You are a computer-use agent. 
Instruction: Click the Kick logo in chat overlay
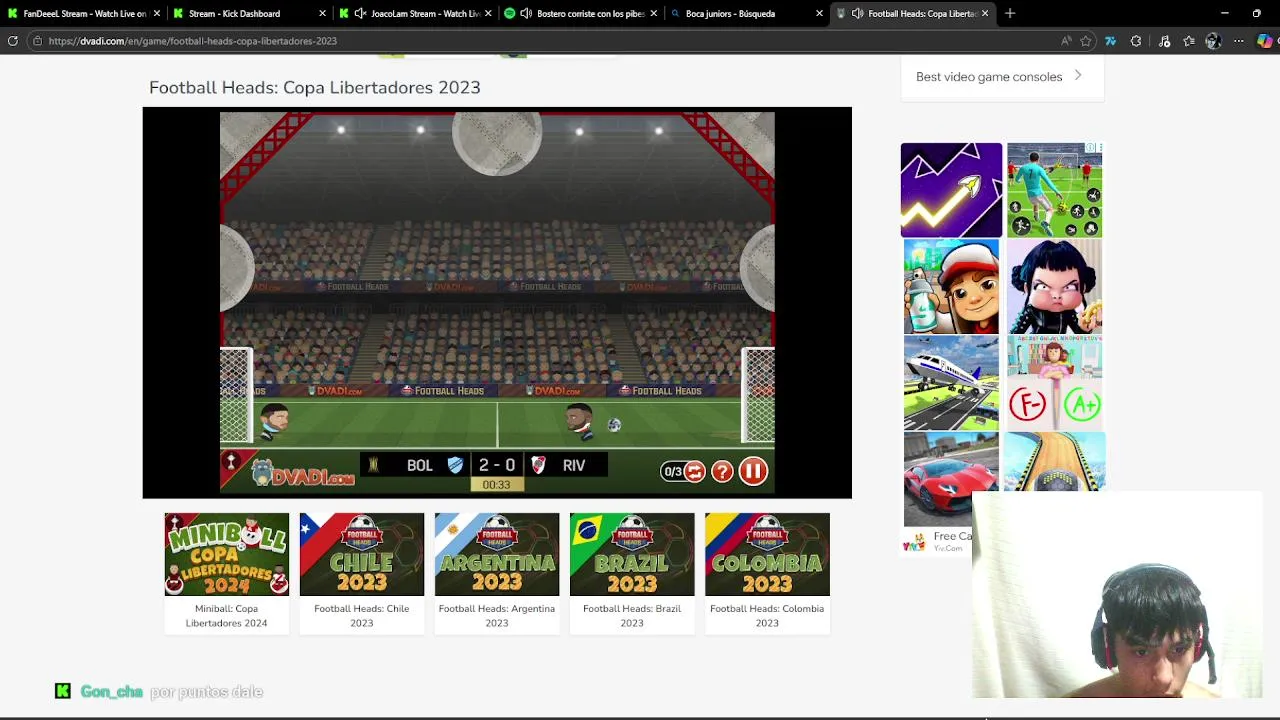[x=63, y=691]
